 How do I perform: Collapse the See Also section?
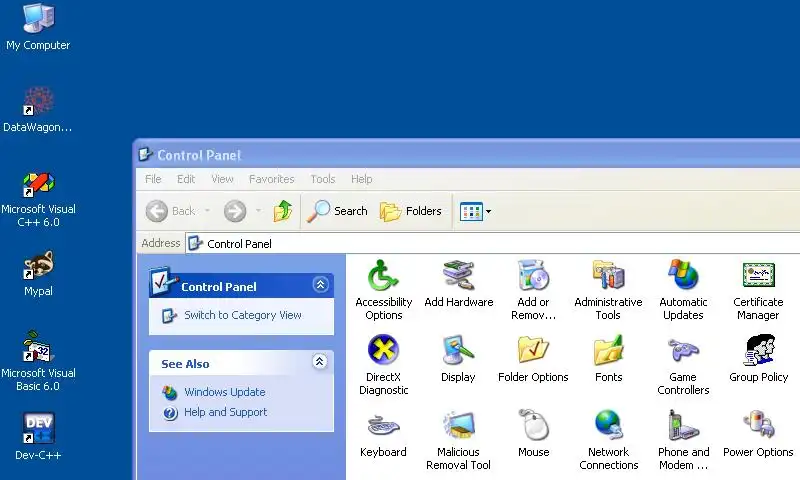319,362
